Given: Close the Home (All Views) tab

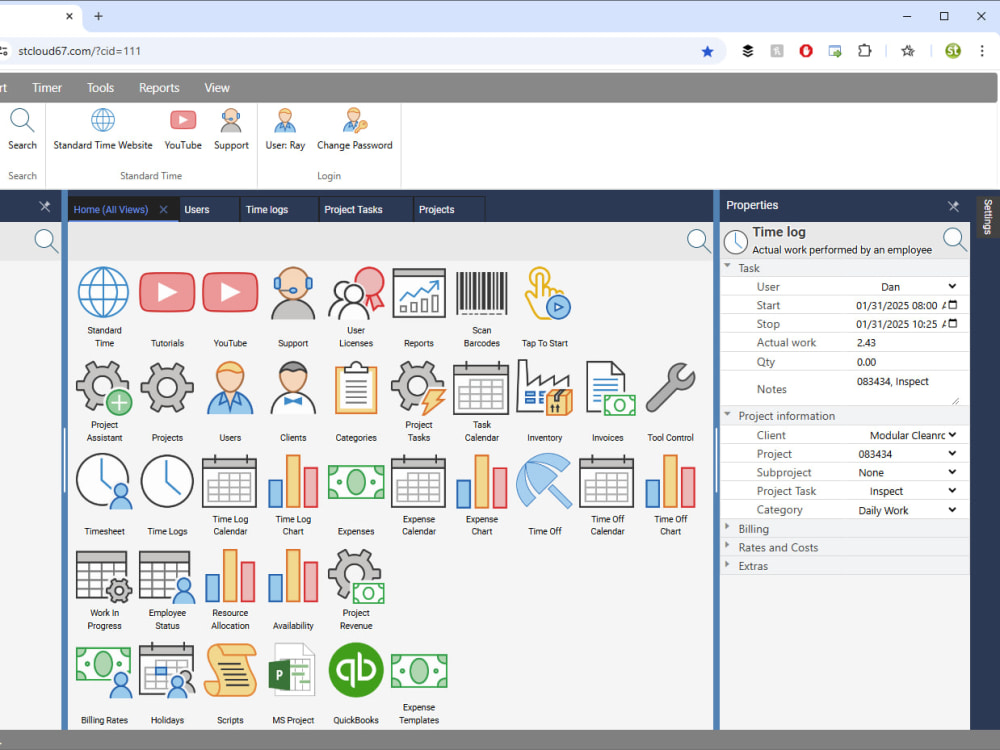Looking at the screenshot, I should [163, 209].
